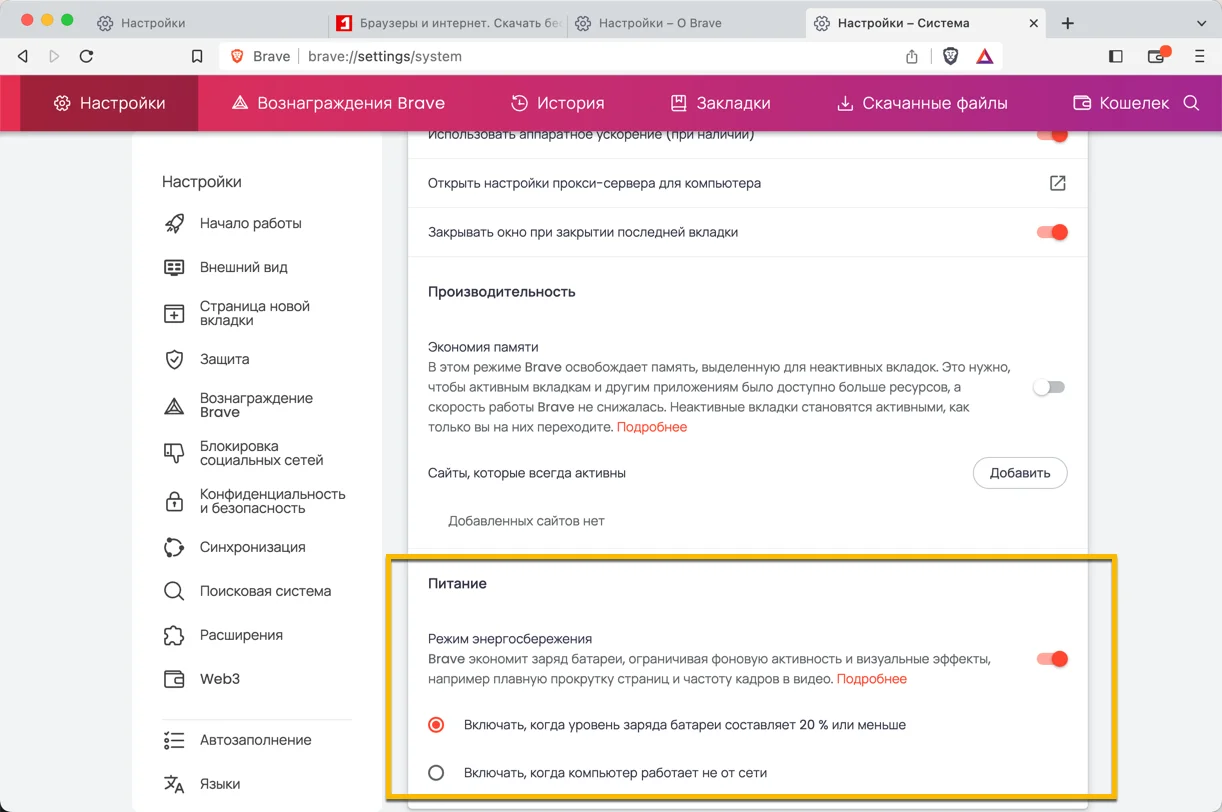Click the search icon in settings header
Image resolution: width=1222 pixels, height=812 pixels.
[x=1191, y=103]
